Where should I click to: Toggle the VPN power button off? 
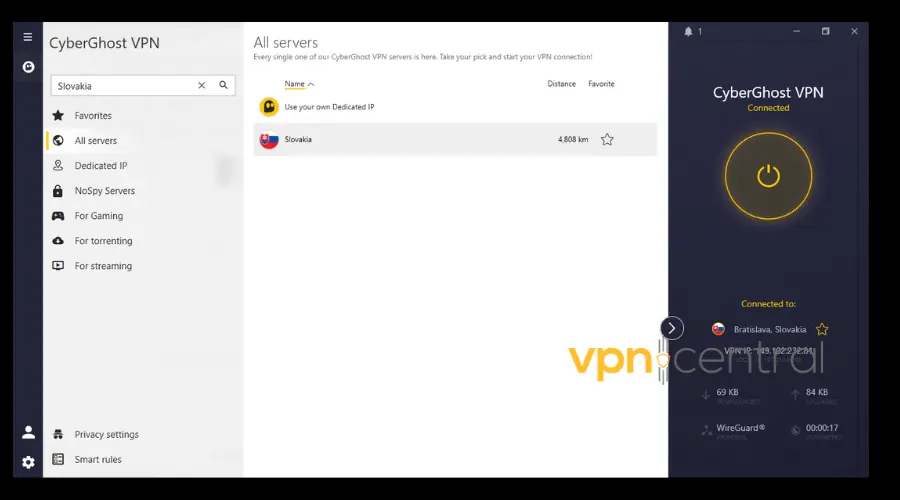pos(768,176)
